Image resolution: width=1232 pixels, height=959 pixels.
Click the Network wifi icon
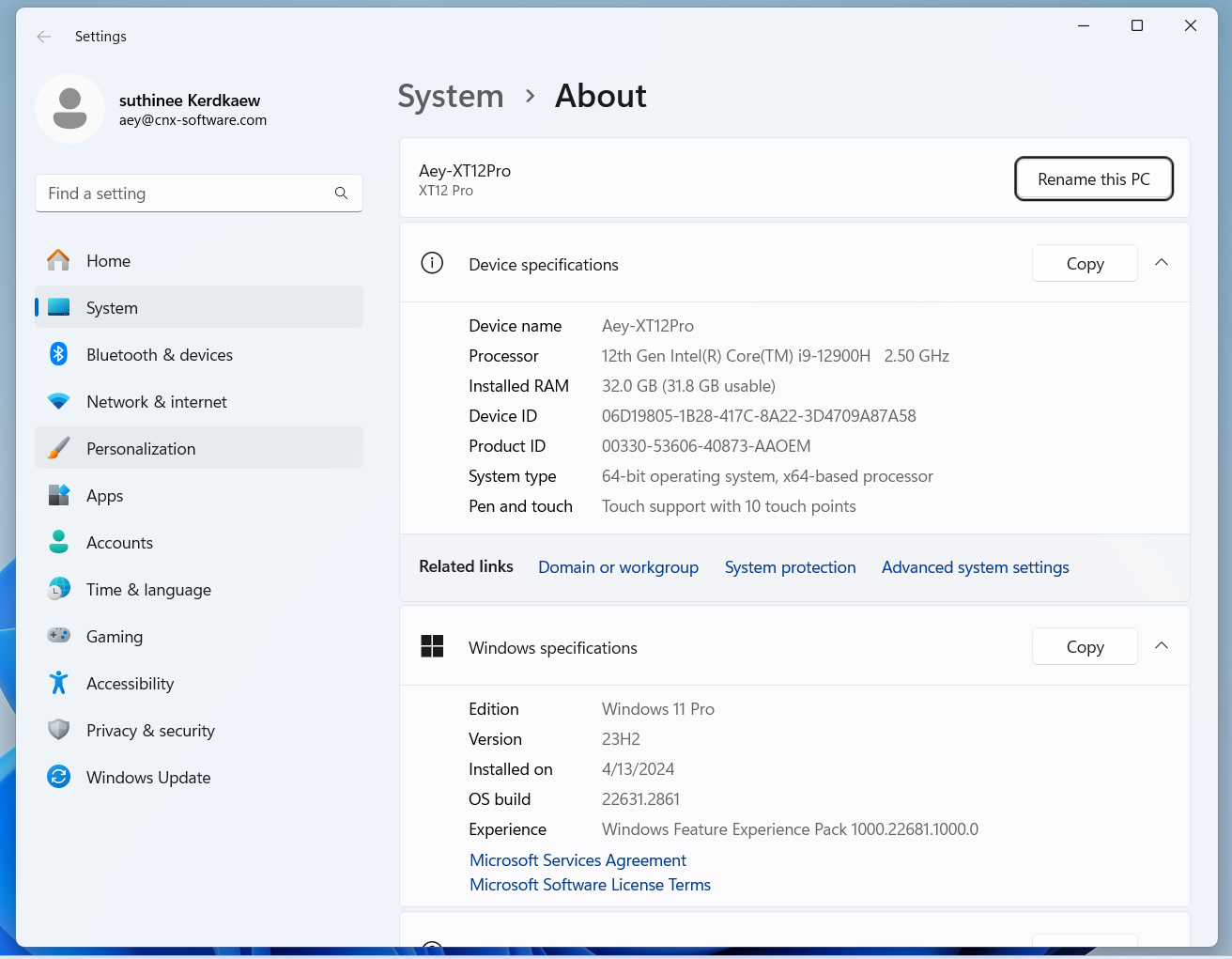tap(58, 401)
